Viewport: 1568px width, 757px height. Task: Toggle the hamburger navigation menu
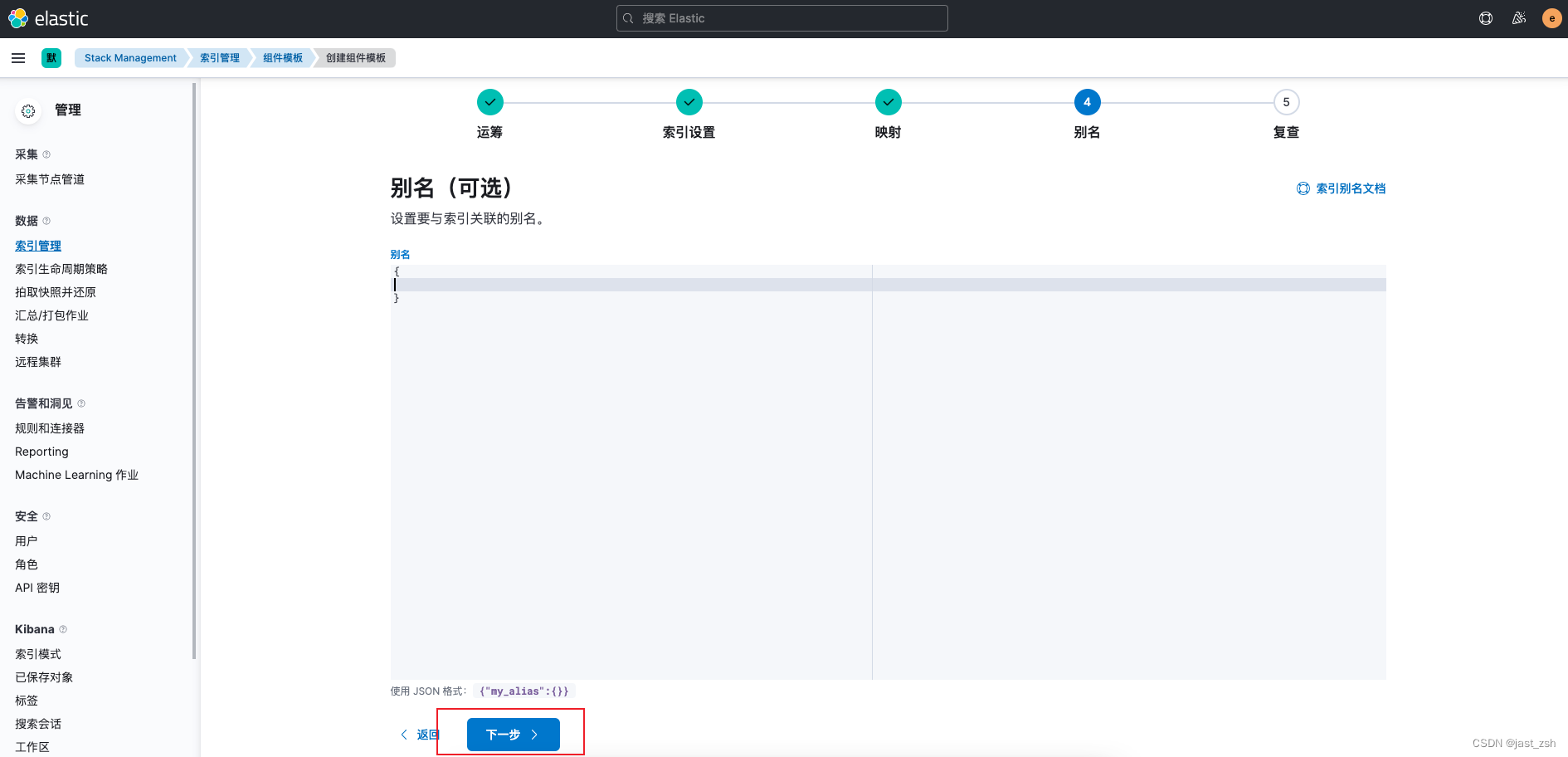click(x=18, y=58)
